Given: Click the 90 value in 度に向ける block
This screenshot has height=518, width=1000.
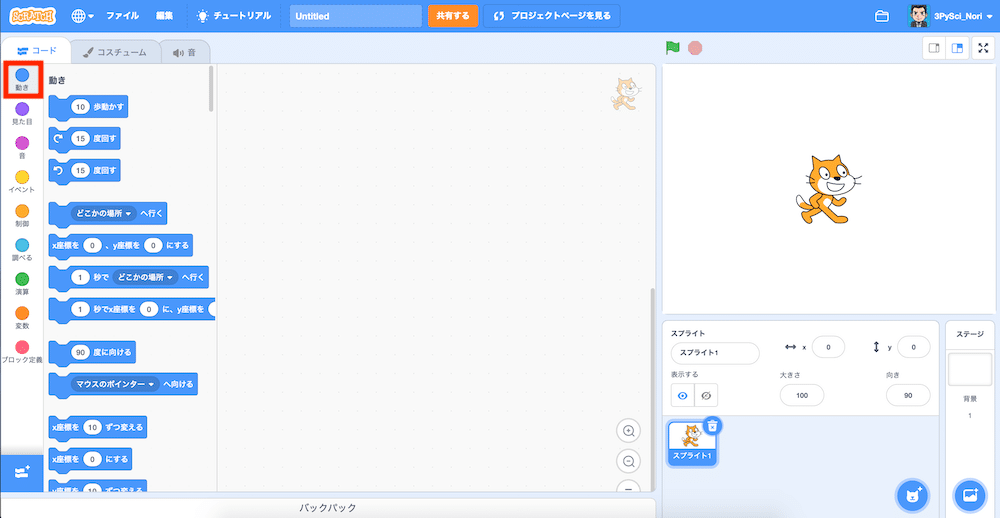Looking at the screenshot, I should 80,352.
